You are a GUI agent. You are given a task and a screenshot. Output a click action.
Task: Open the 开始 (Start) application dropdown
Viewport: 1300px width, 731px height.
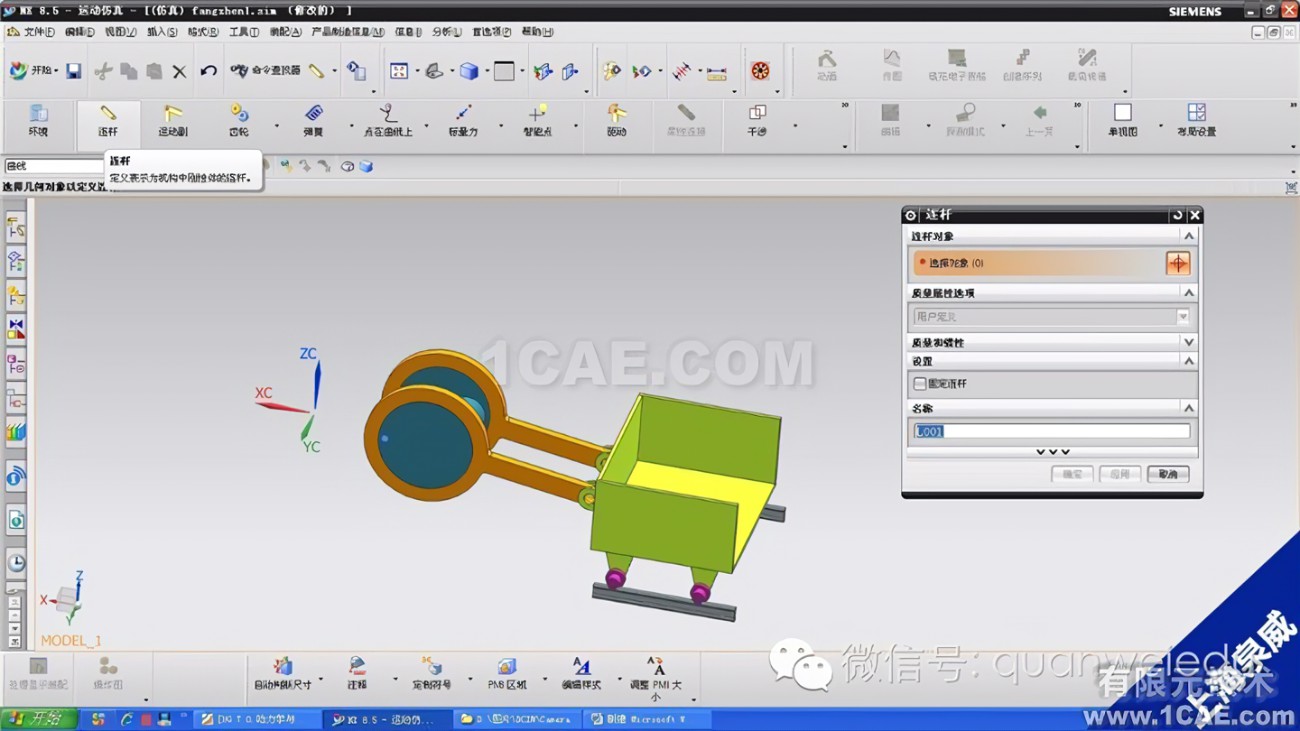tap(35, 71)
